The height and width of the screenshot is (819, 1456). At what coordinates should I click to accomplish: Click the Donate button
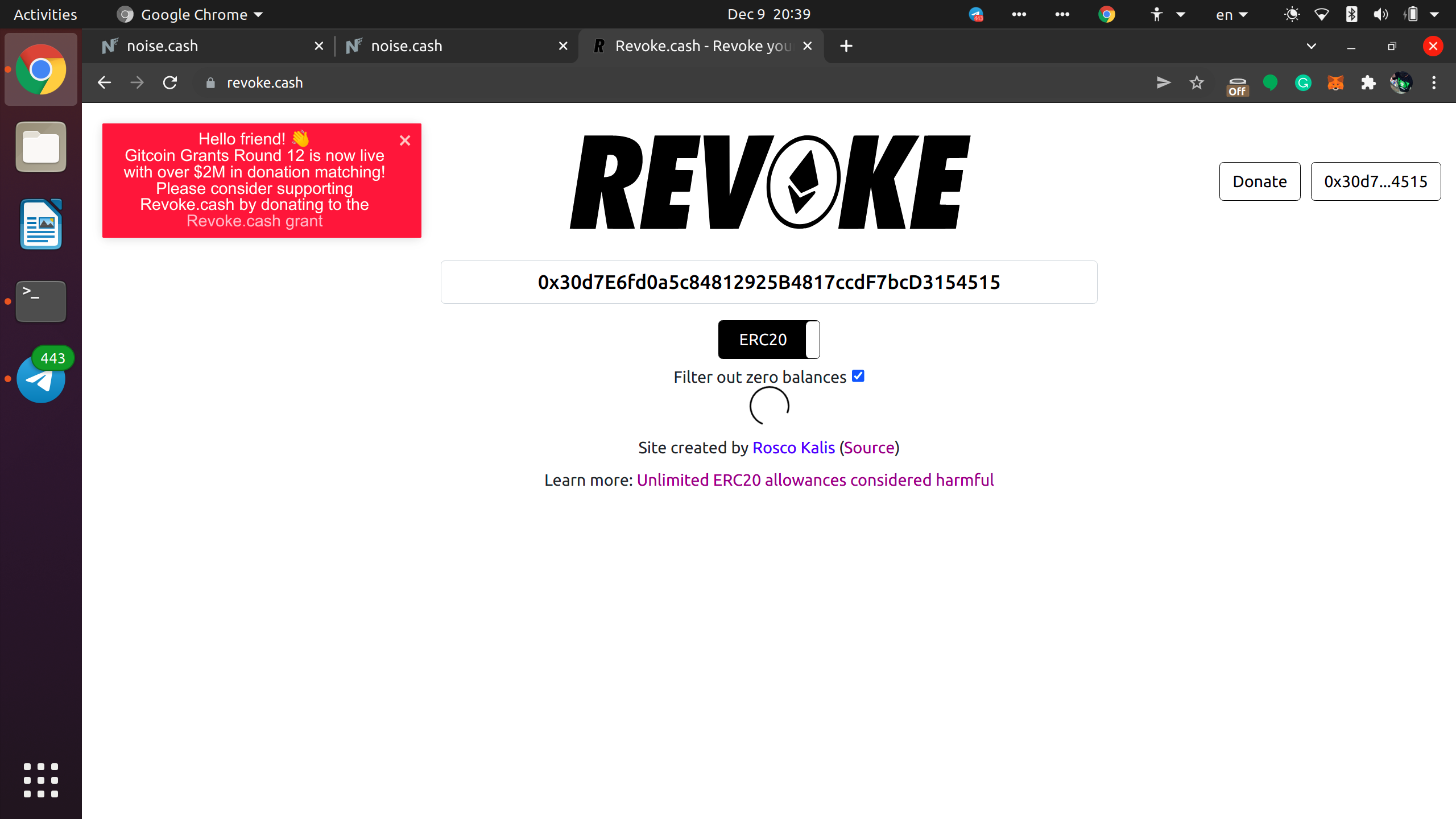tap(1260, 181)
